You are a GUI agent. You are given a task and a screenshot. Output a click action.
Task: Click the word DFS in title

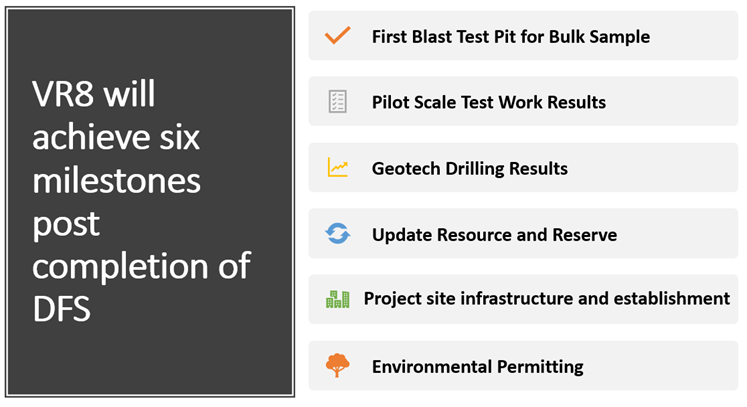(61, 309)
